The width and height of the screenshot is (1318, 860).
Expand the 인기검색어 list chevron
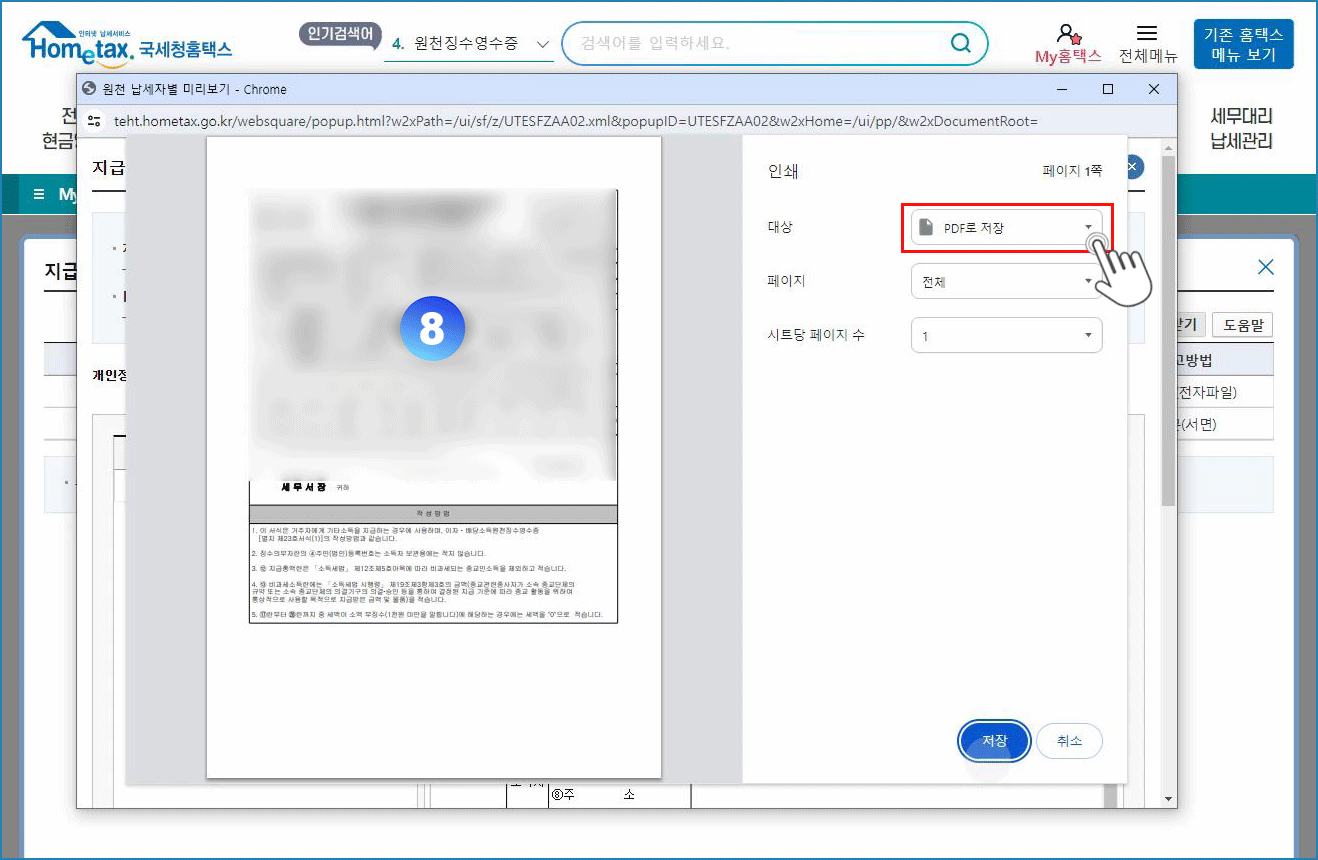point(543,44)
